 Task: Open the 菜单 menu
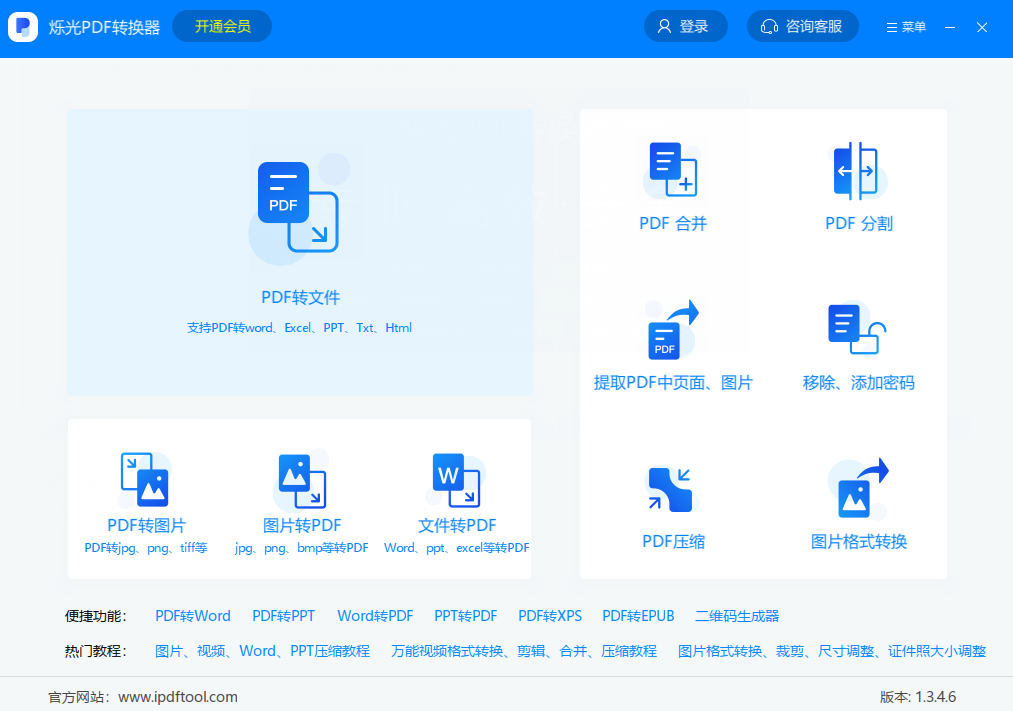(x=904, y=27)
